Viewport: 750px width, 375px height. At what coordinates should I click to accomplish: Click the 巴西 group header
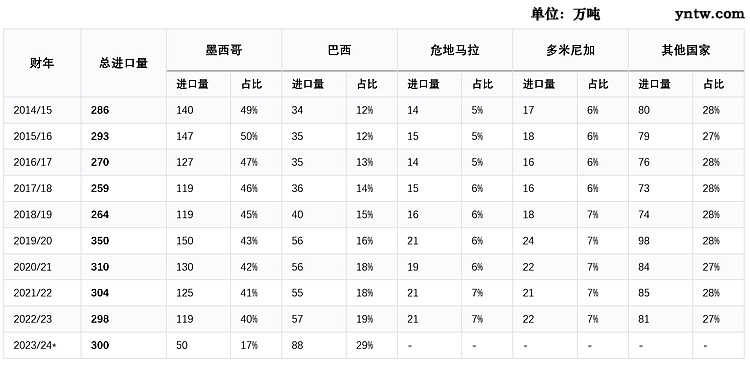(x=340, y=50)
